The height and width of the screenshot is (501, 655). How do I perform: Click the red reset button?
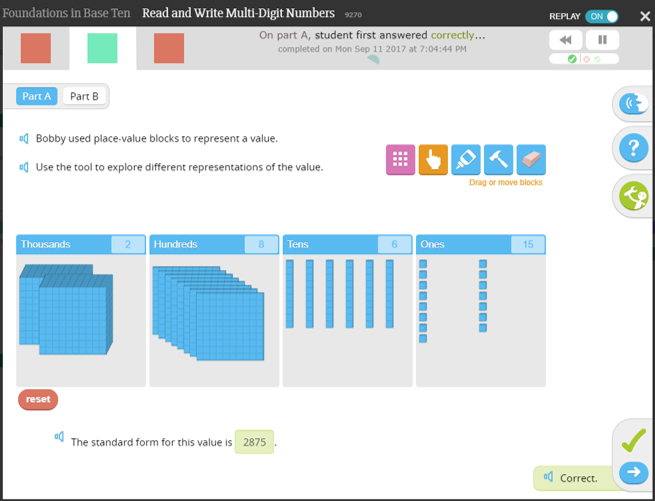[x=38, y=399]
